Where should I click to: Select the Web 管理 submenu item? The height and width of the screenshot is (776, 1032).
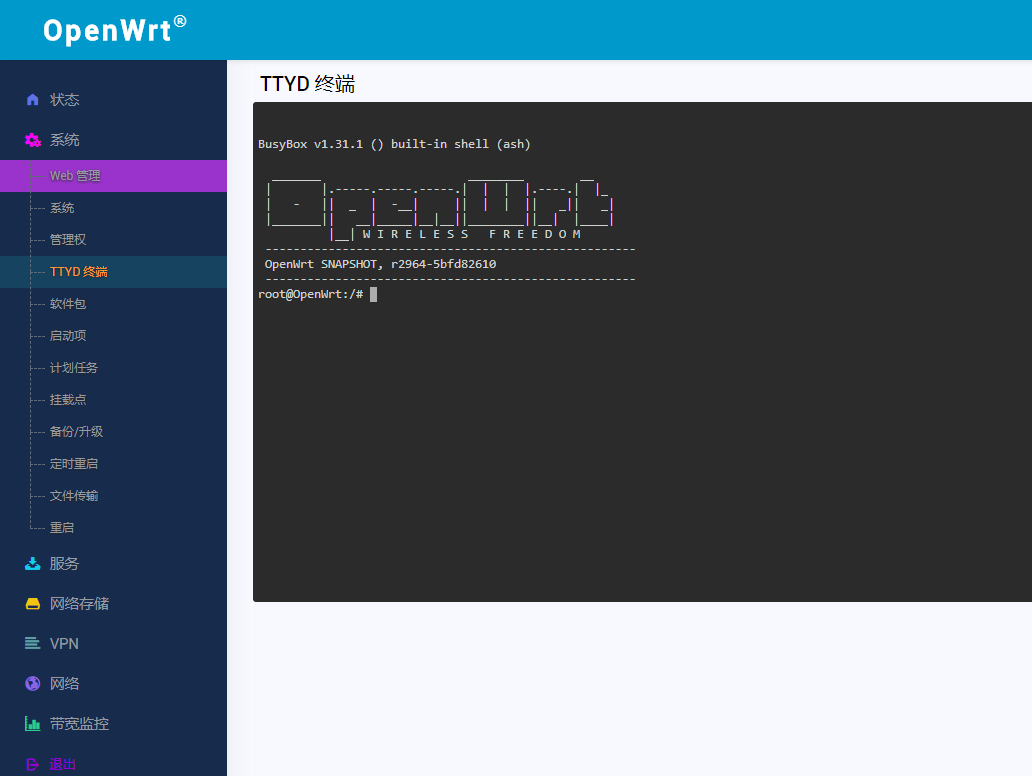click(113, 176)
